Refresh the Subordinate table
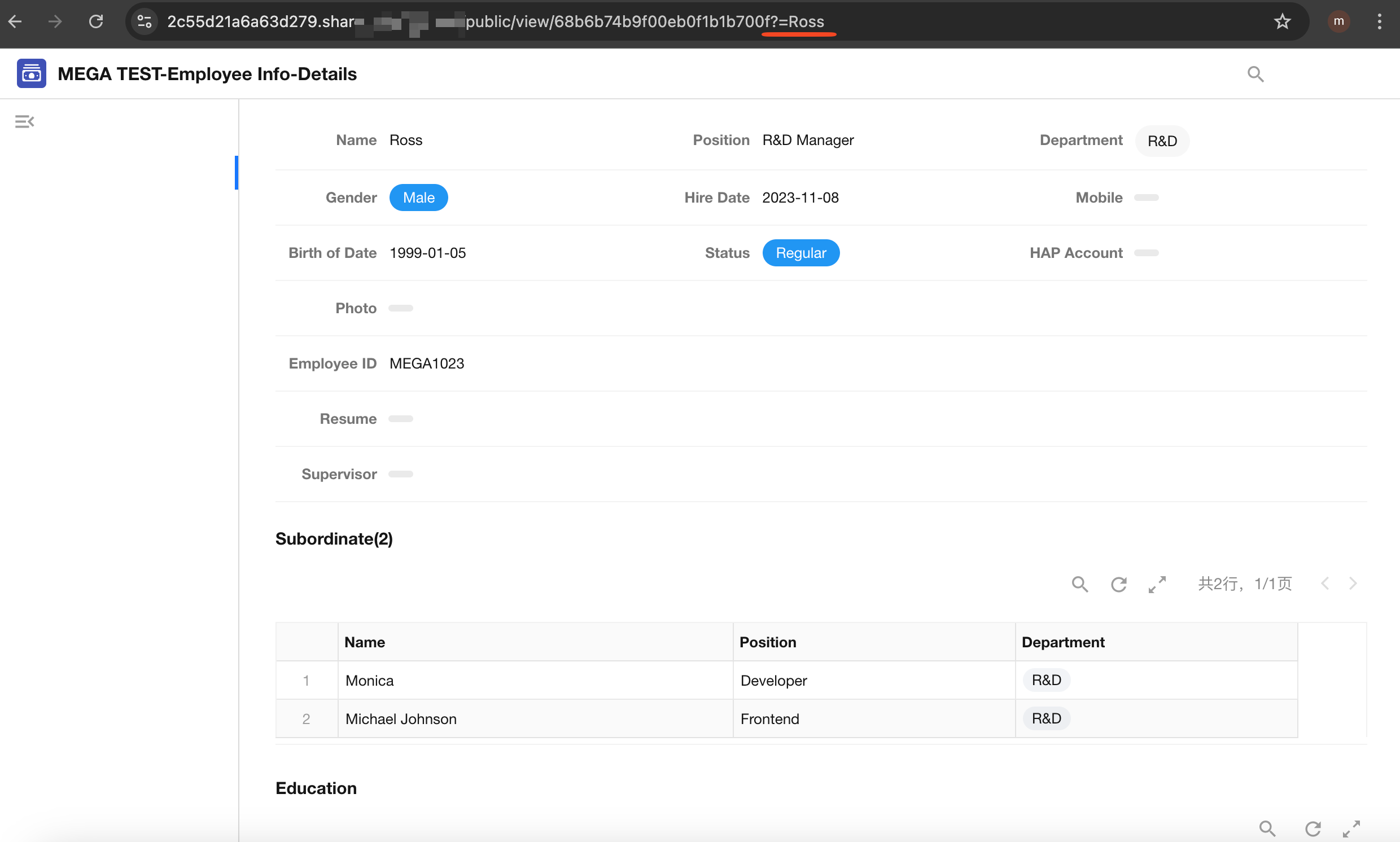The height and width of the screenshot is (842, 1400). (1118, 584)
